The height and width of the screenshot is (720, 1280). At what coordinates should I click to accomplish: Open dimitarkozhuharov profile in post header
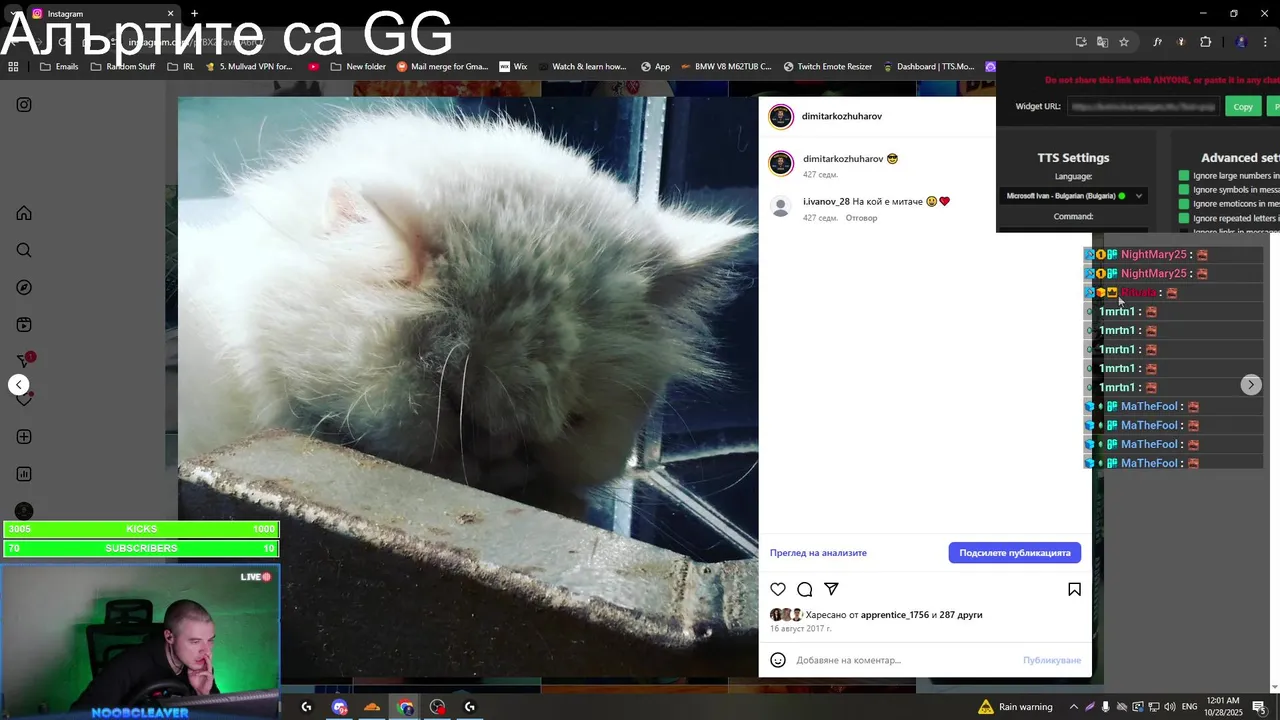pos(842,116)
